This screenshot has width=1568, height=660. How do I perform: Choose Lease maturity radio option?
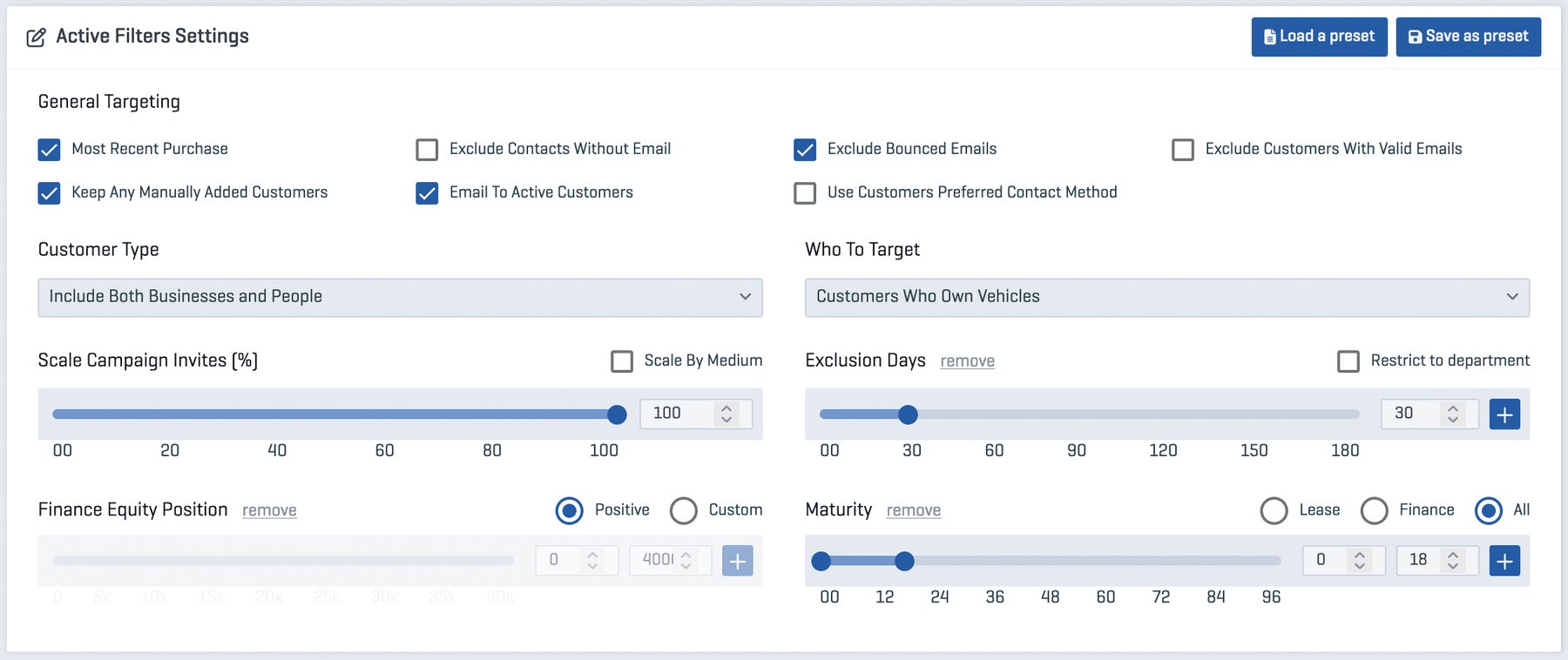click(x=1274, y=511)
